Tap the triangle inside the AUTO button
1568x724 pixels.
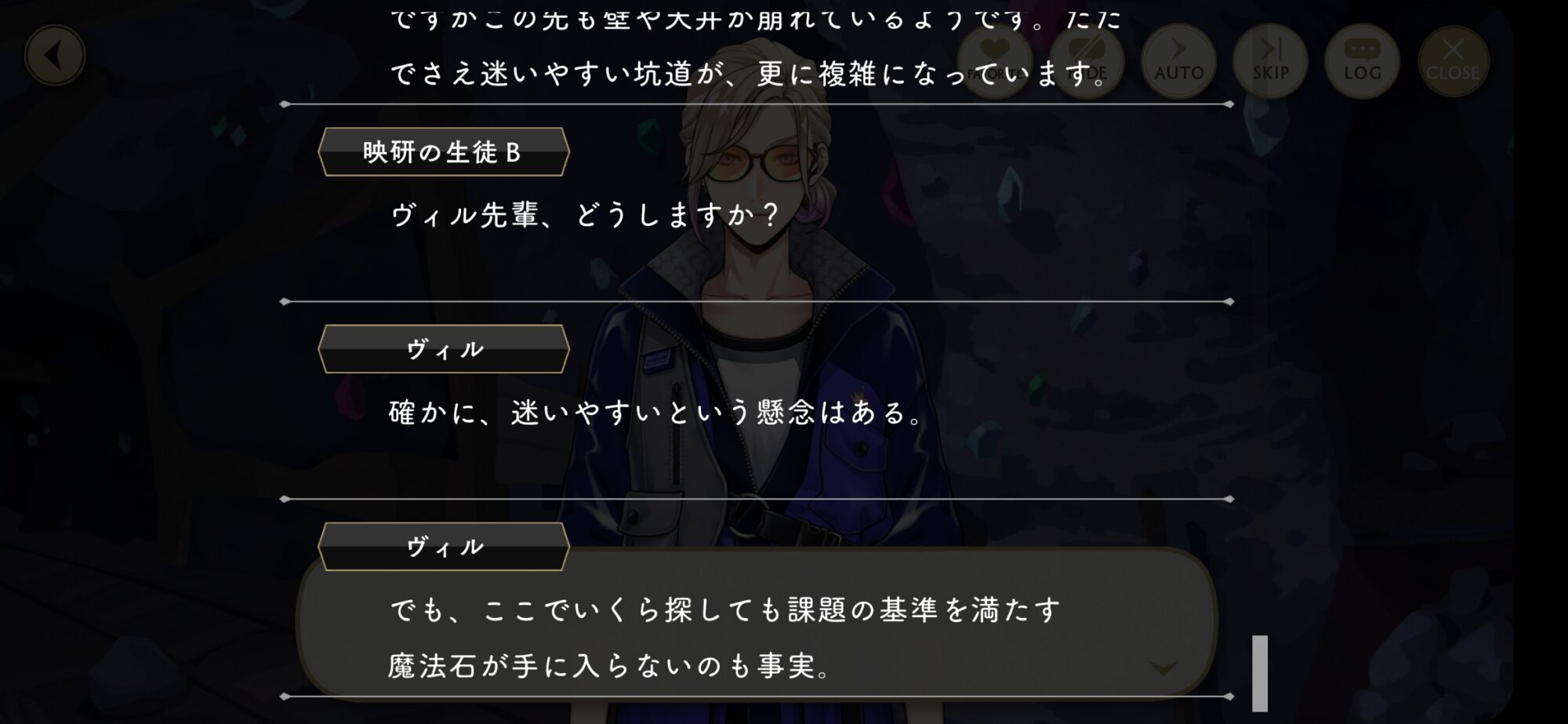coord(1178,49)
